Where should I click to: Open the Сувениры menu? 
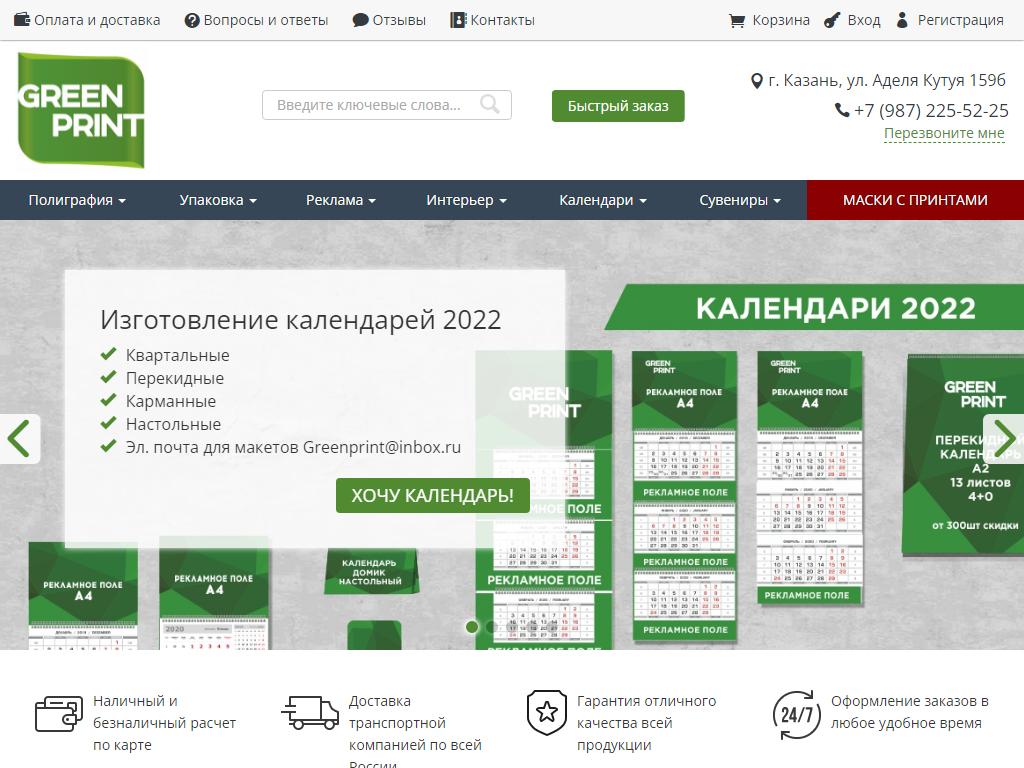740,200
